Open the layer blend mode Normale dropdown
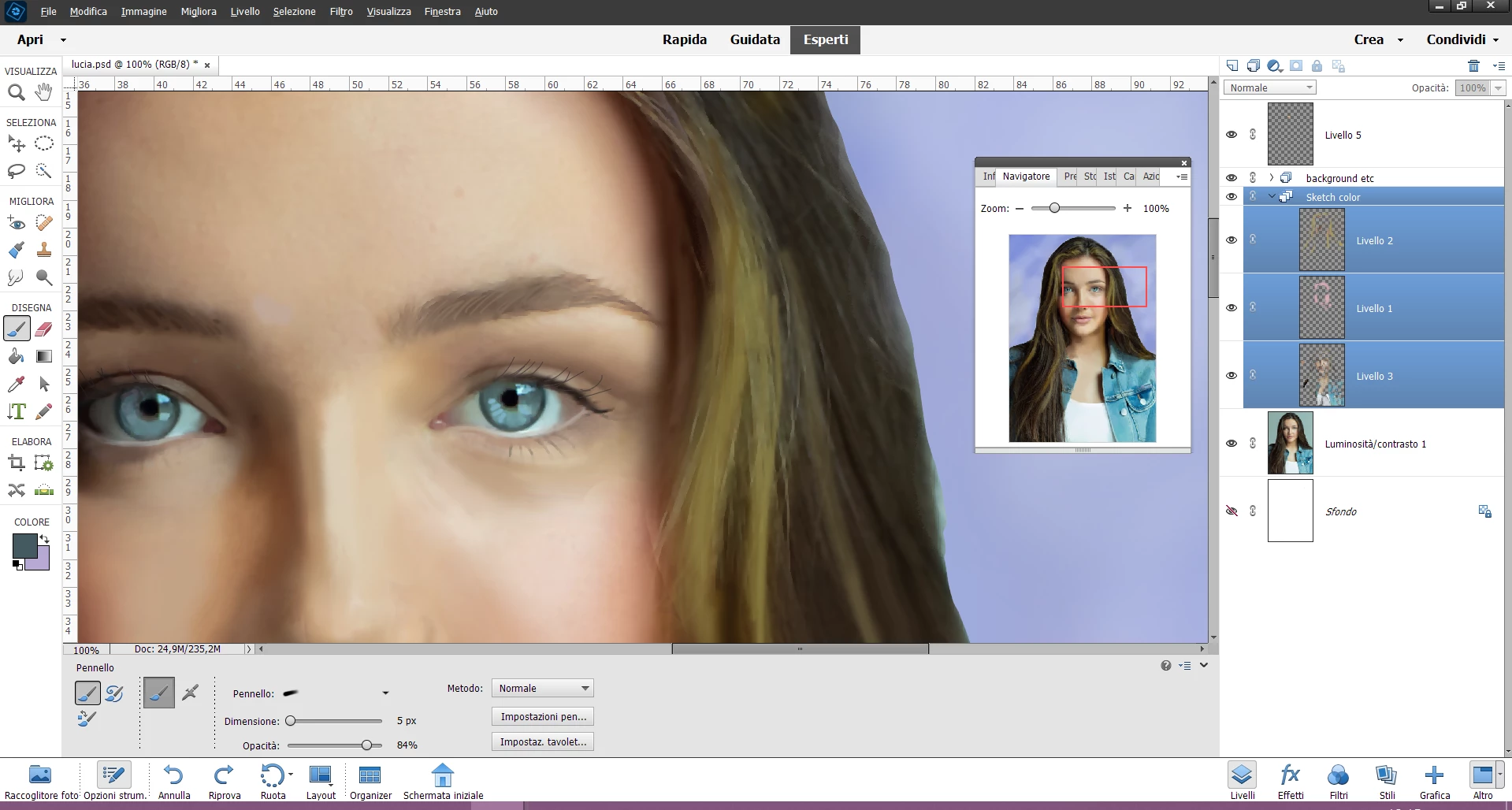 point(1269,87)
